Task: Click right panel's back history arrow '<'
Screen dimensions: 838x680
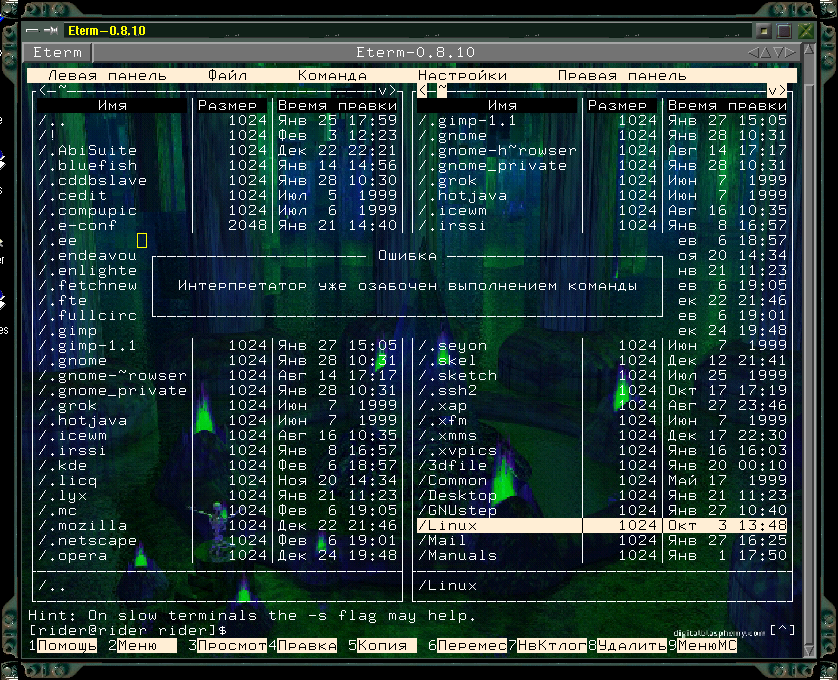Action: point(422,90)
